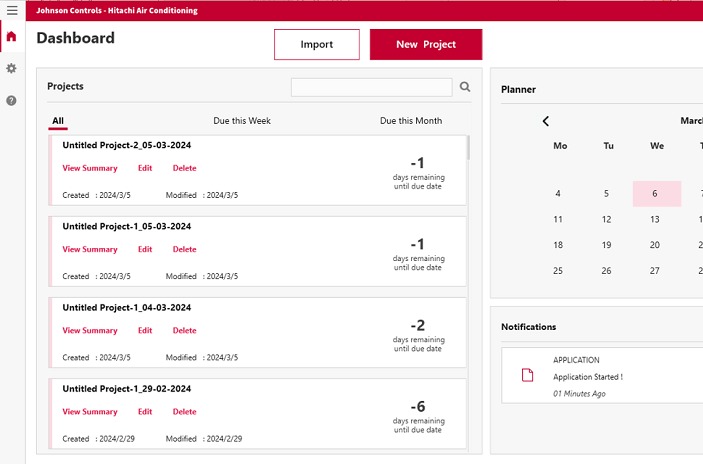Click the Help question mark icon

tap(11, 100)
